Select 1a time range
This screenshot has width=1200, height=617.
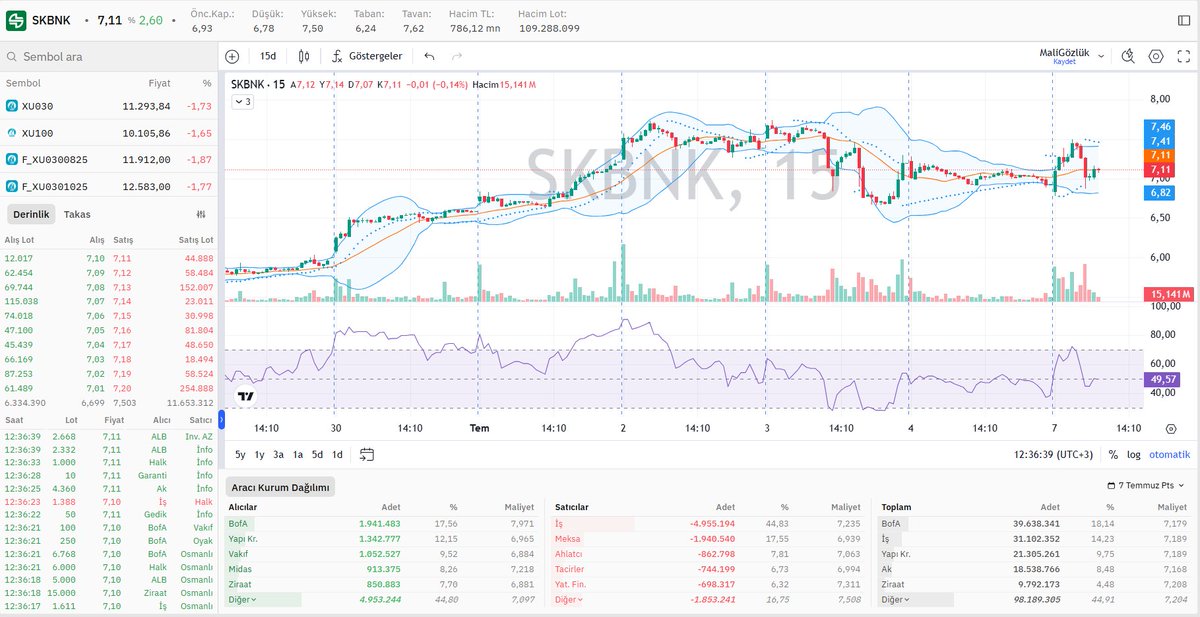click(x=298, y=454)
